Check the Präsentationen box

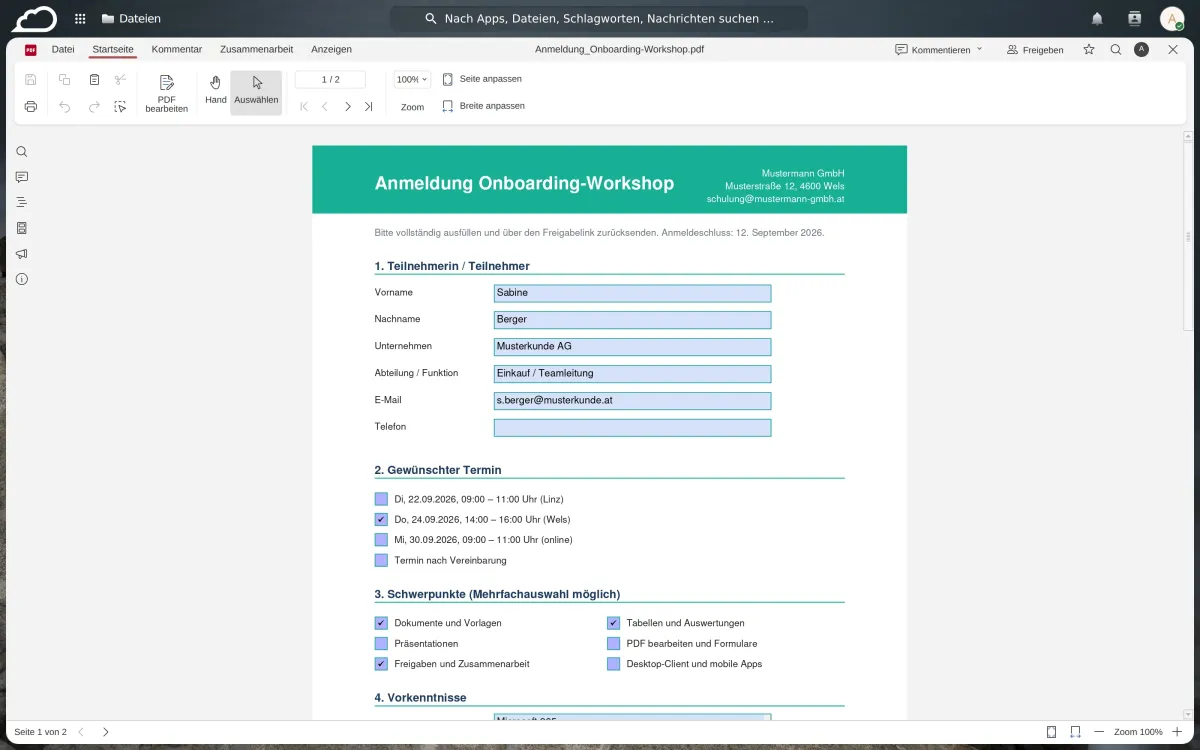tap(381, 643)
